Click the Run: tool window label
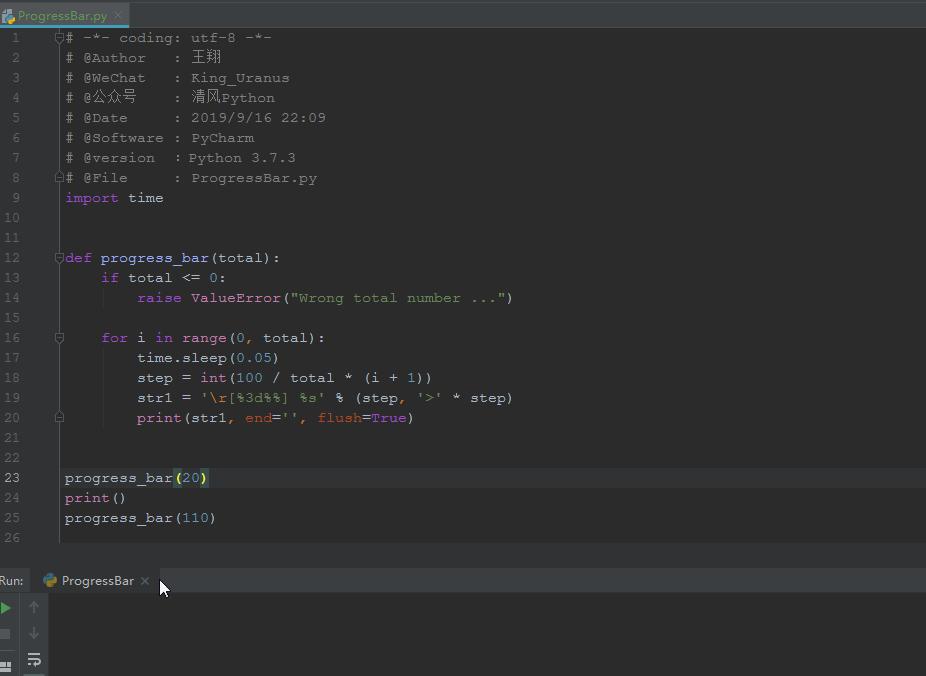 [x=12, y=581]
